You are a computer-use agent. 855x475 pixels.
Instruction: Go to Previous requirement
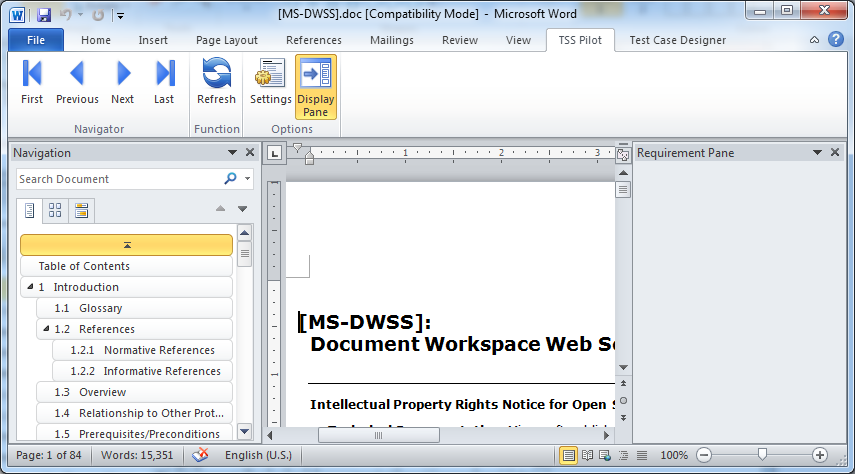click(x=77, y=82)
